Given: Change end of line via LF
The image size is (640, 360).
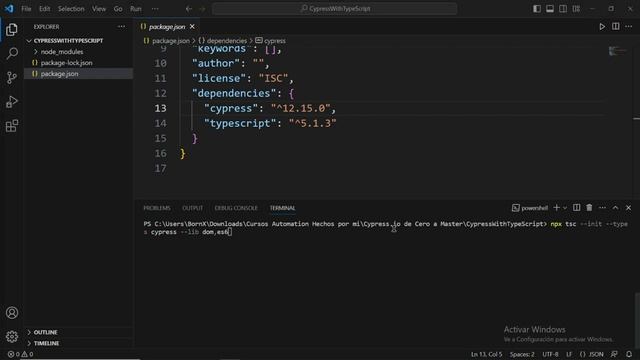Looking at the screenshot, I should pyautogui.click(x=569, y=354).
